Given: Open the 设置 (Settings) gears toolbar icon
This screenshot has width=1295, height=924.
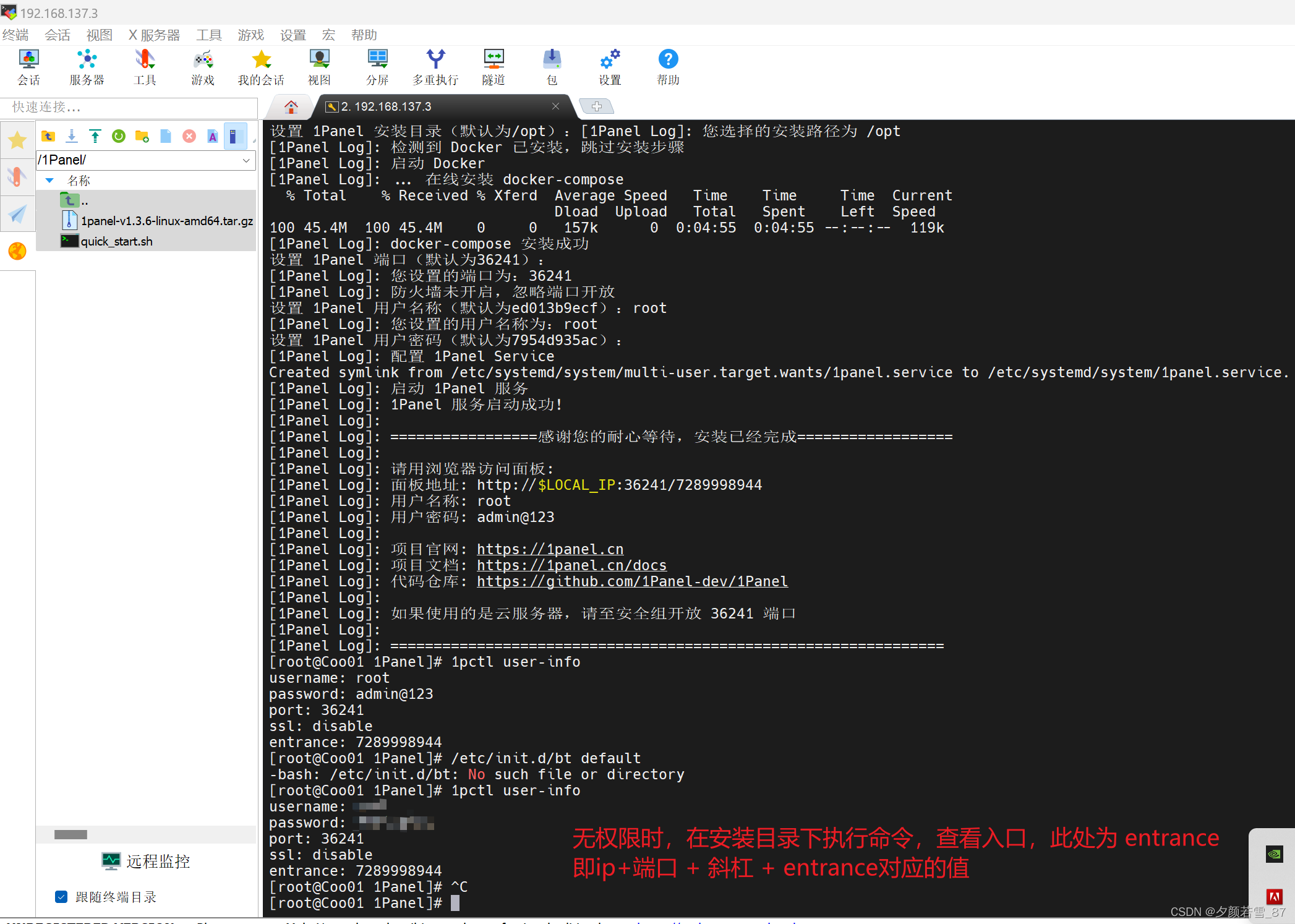Looking at the screenshot, I should pos(610,67).
